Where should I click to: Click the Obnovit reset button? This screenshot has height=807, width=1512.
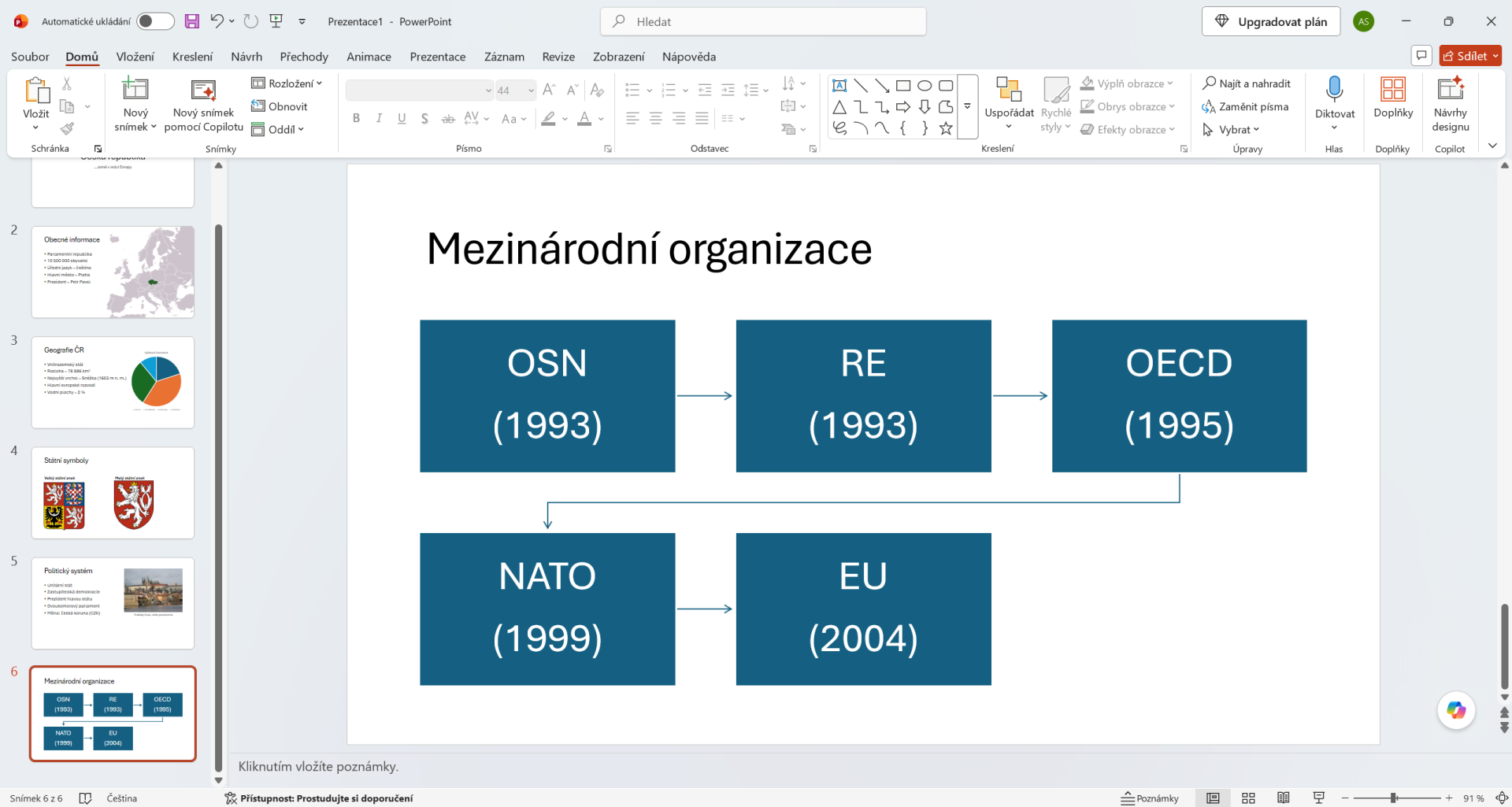[280, 106]
